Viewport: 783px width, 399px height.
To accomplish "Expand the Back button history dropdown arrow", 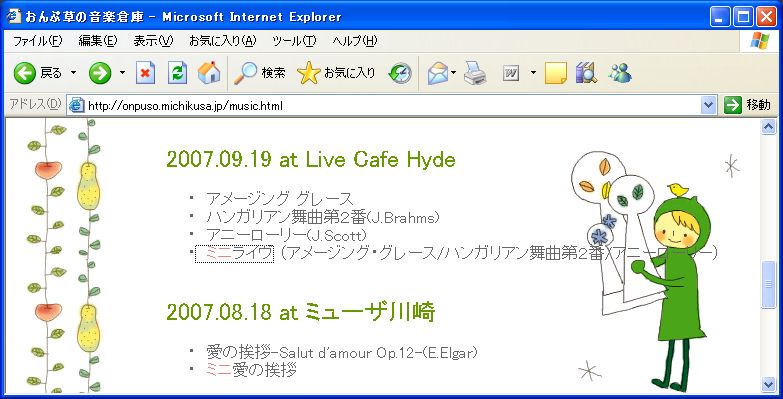I will (73, 73).
